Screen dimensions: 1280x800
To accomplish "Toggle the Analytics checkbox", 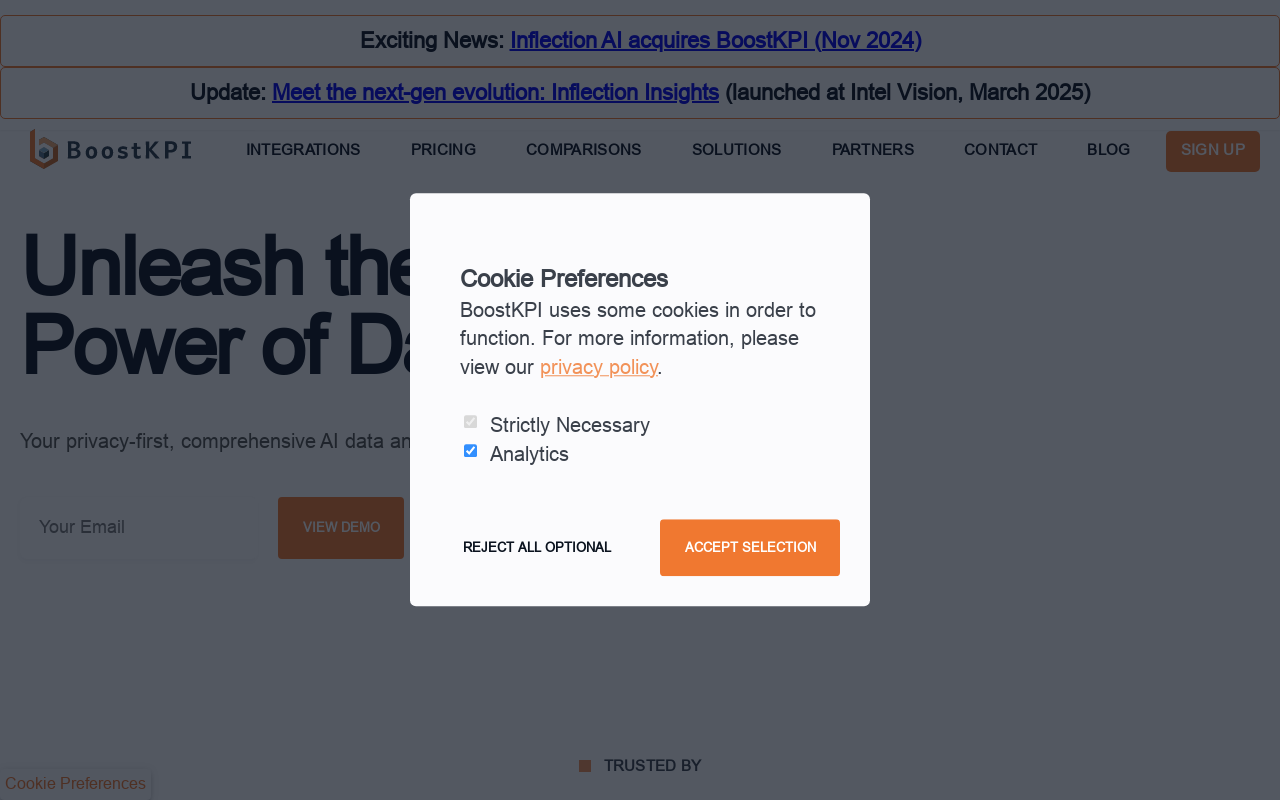I will pyautogui.click(x=470, y=451).
